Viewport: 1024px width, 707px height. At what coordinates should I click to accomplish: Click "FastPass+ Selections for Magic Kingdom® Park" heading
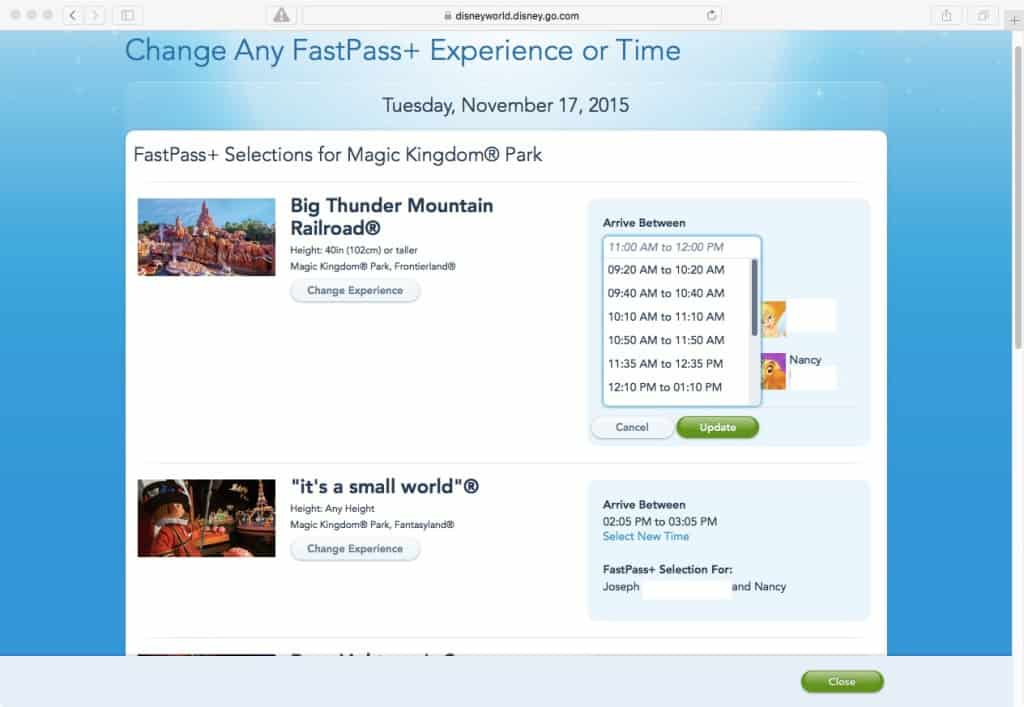[x=338, y=155]
